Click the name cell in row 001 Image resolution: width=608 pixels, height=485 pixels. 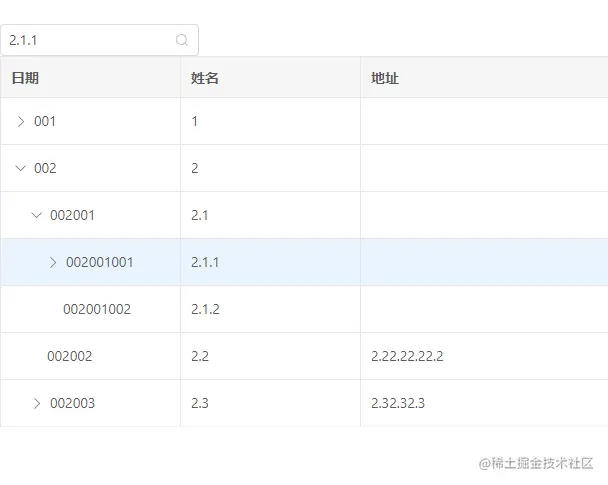tap(270, 121)
